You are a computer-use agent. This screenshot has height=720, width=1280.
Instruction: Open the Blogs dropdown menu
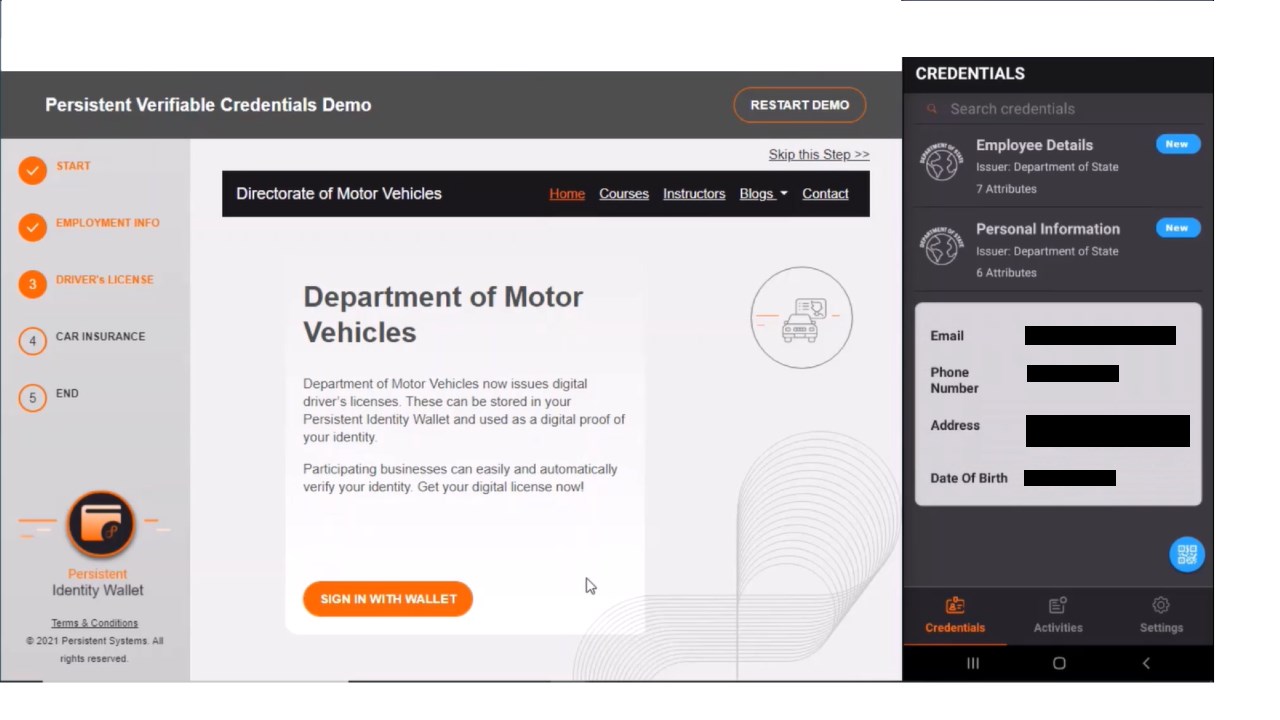click(763, 194)
